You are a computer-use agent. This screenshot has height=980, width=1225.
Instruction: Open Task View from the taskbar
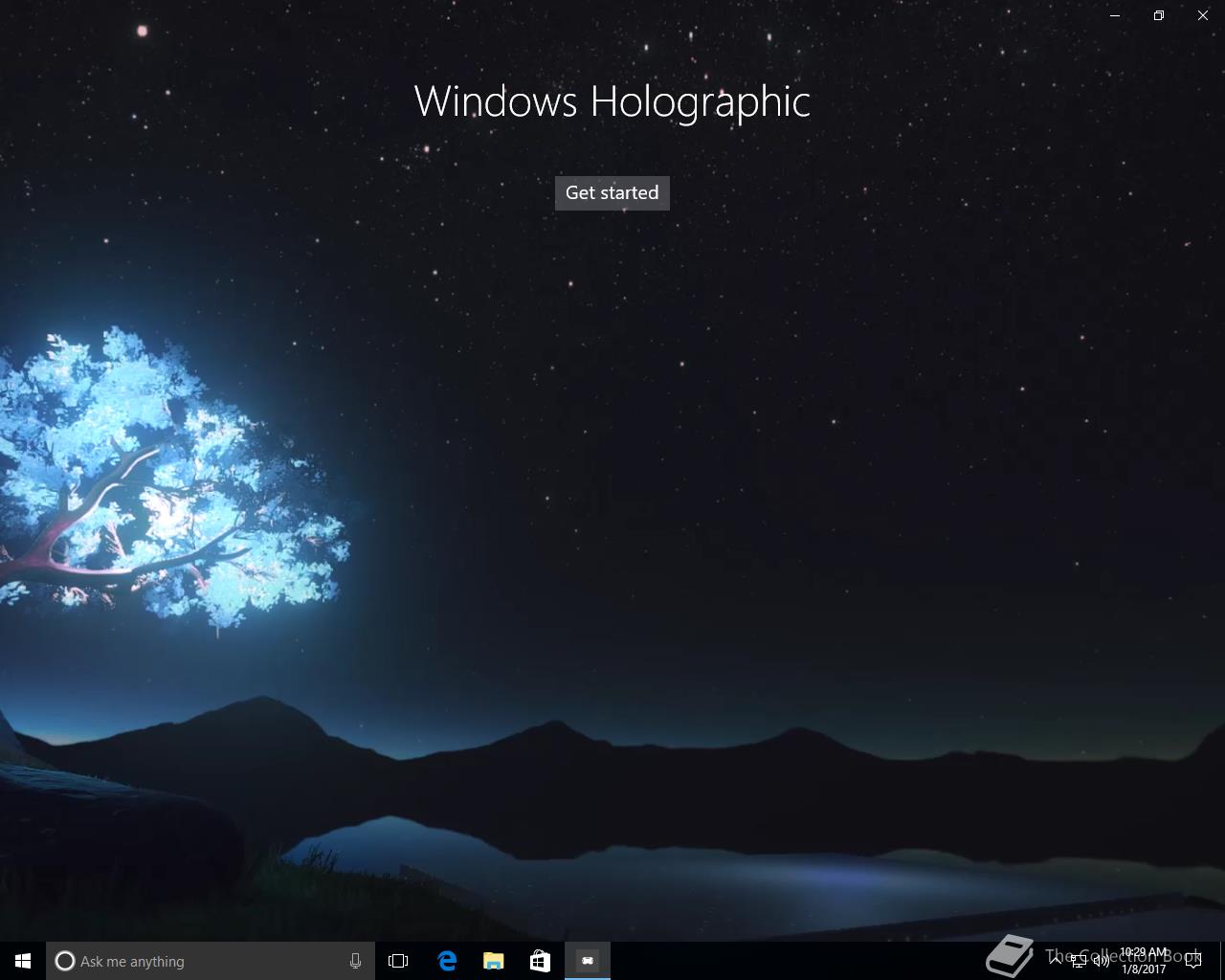click(x=398, y=961)
